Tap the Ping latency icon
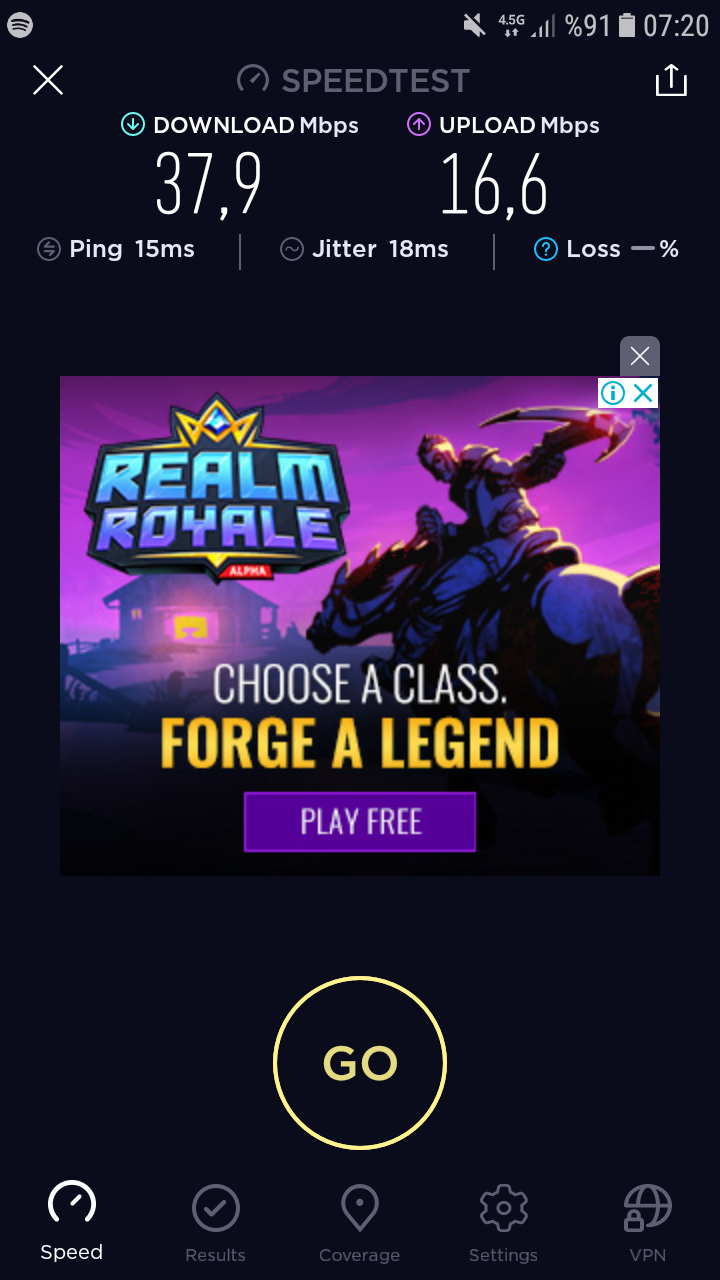The image size is (720, 1280). click(x=49, y=249)
